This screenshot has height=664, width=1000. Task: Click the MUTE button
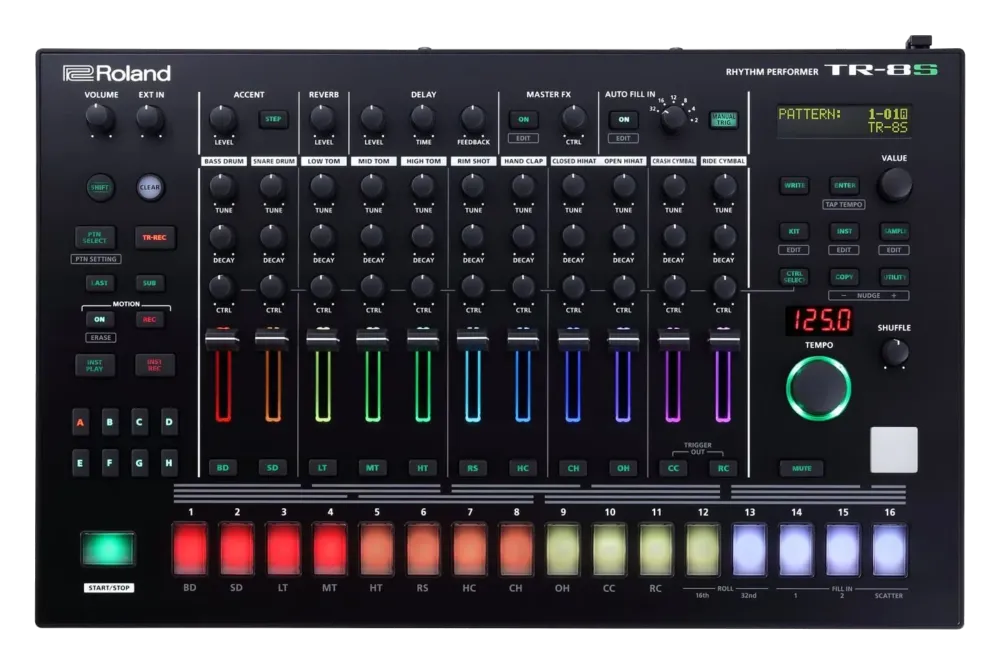802,468
